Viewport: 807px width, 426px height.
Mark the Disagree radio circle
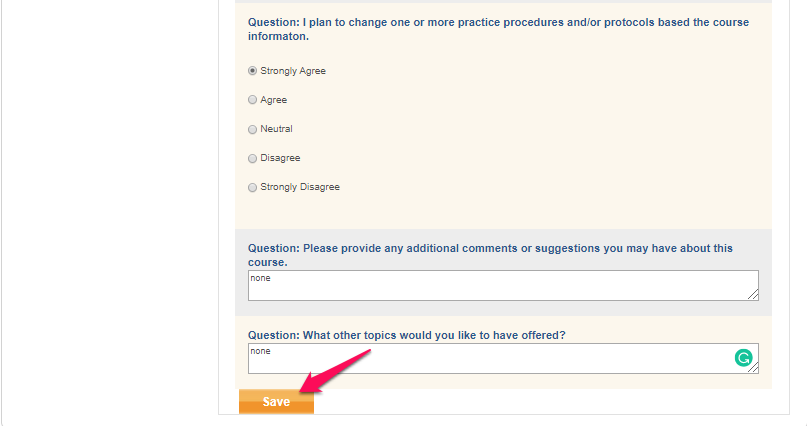[252, 158]
